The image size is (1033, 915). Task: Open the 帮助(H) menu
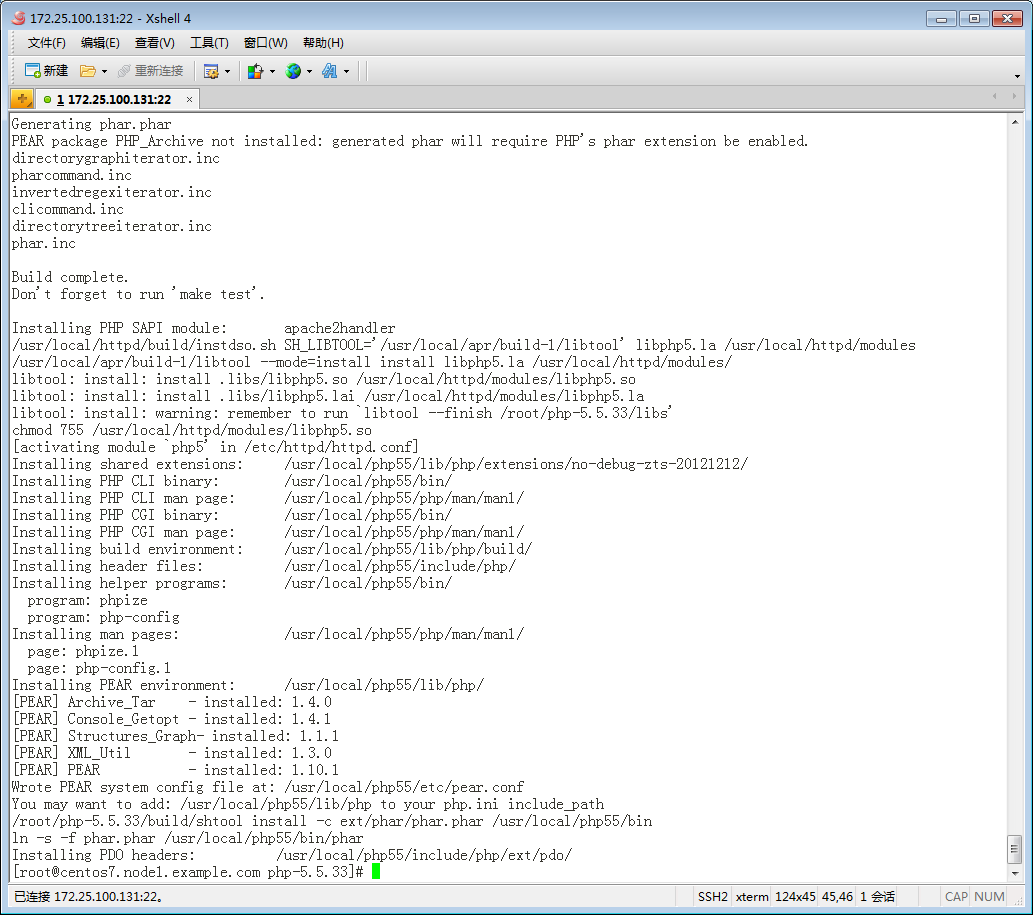click(323, 43)
